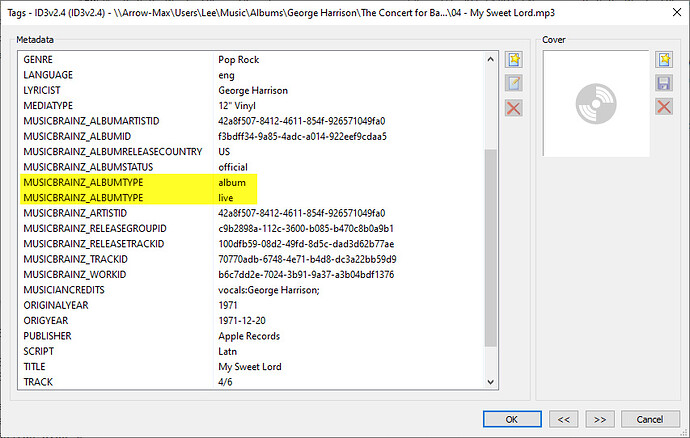
Task: Go to previous file with << button
Action: [x=564, y=420]
